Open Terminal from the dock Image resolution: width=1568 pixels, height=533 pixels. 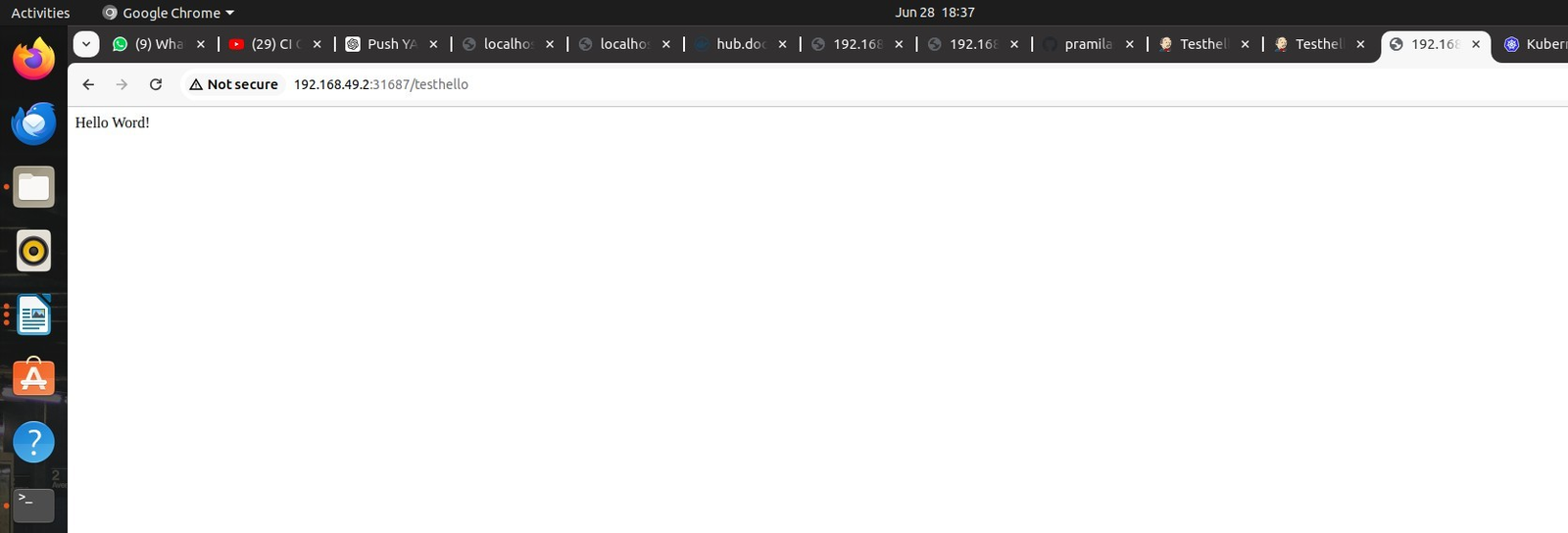[33, 506]
